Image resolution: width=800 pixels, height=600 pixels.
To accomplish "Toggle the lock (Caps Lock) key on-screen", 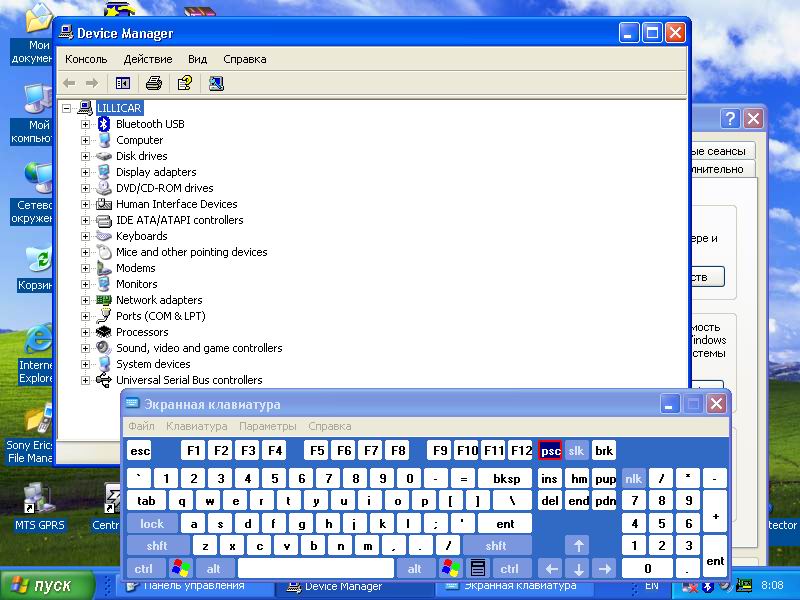I will tap(152, 523).
